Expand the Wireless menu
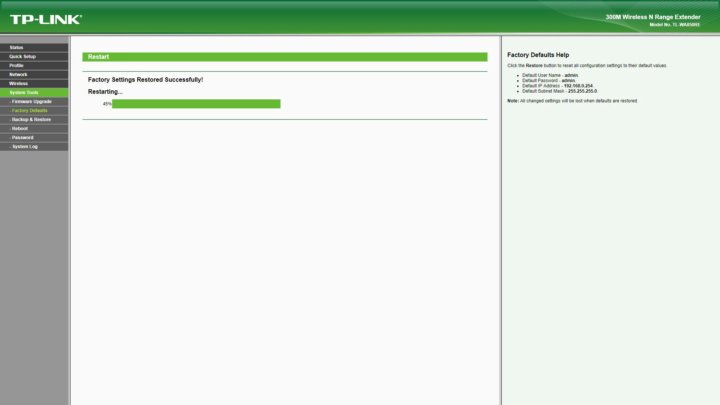The width and height of the screenshot is (720, 405). point(19,83)
